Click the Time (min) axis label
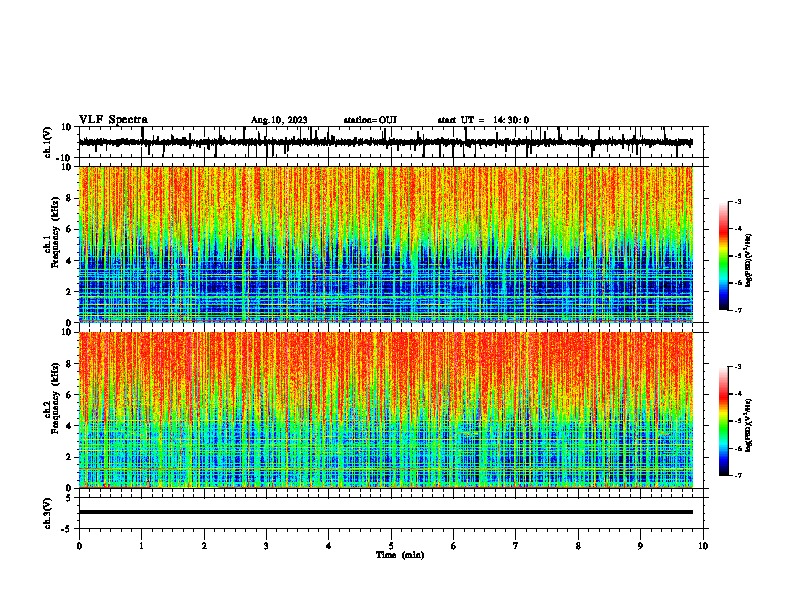The image size is (792, 612). tap(400, 555)
